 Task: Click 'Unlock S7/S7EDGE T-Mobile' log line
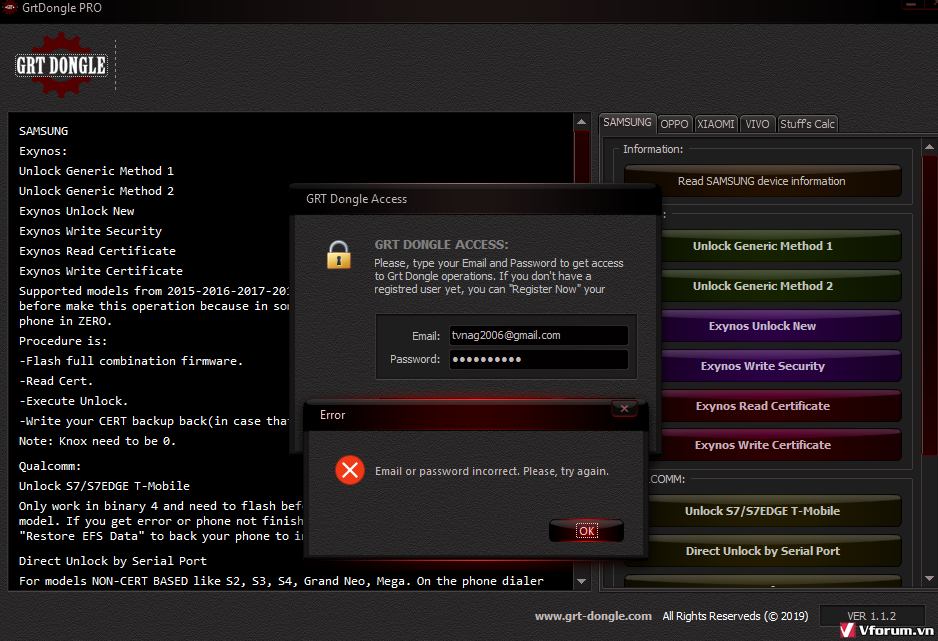104,486
